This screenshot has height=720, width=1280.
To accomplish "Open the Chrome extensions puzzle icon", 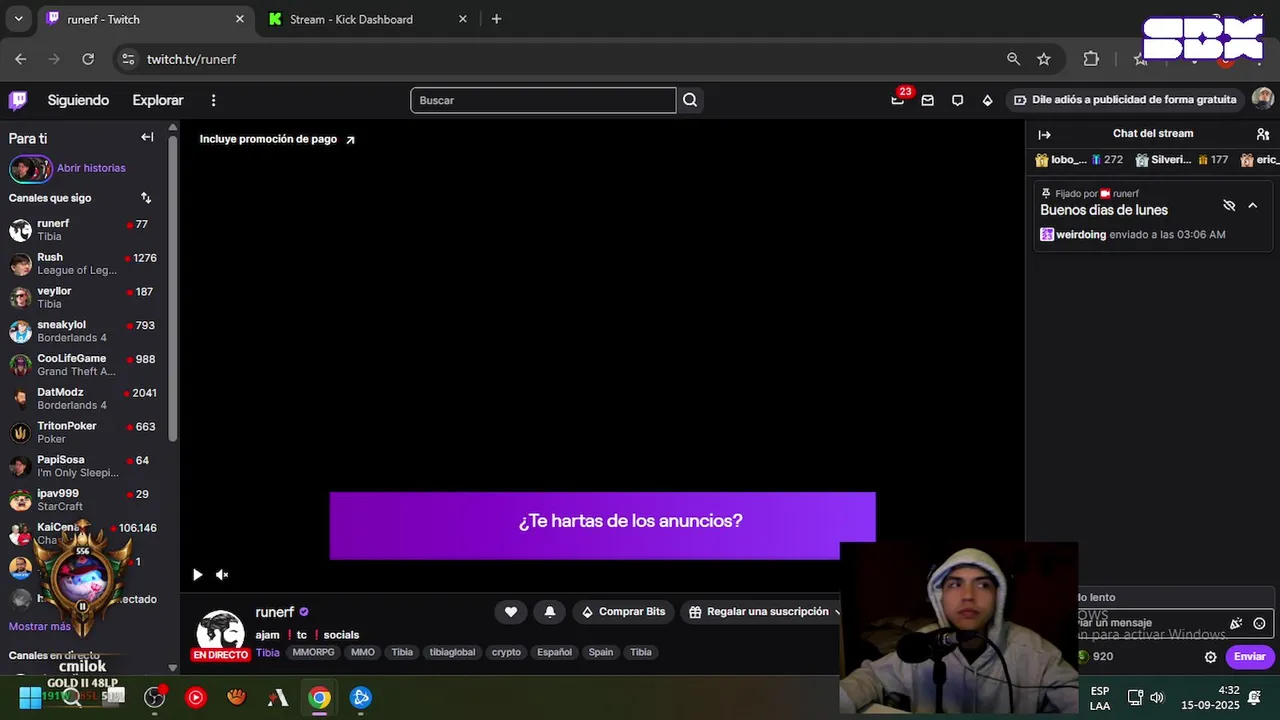I will pyautogui.click(x=1091, y=59).
